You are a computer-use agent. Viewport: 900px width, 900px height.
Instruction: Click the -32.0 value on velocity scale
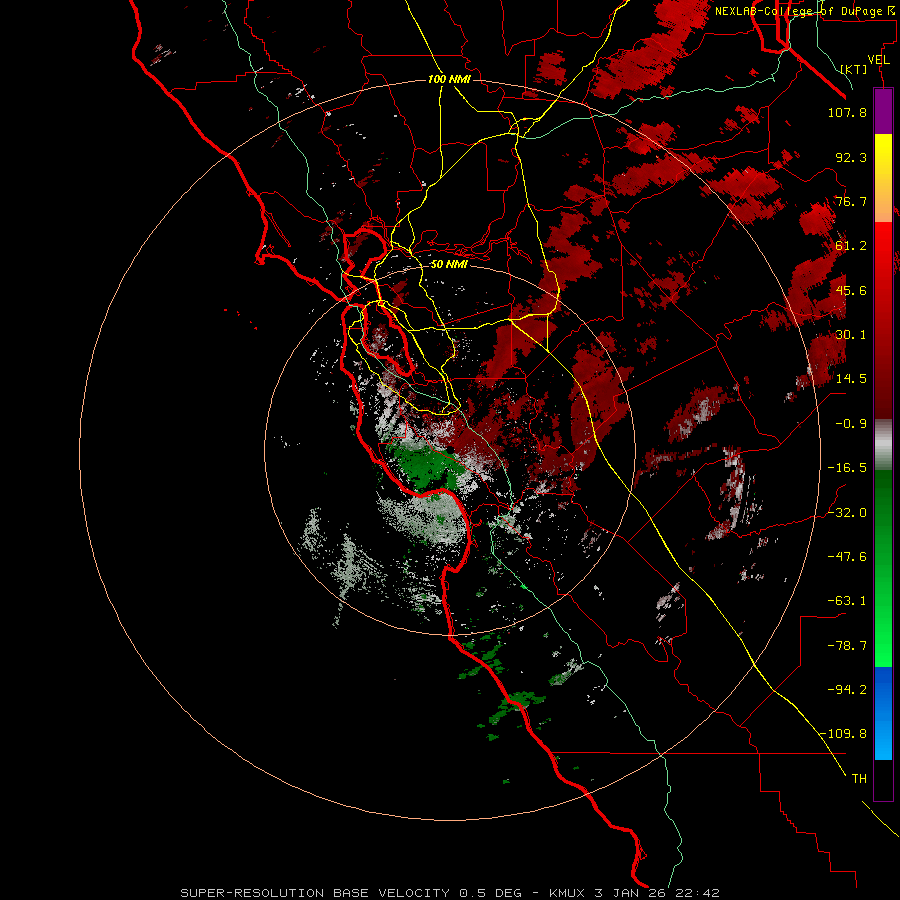847,513
